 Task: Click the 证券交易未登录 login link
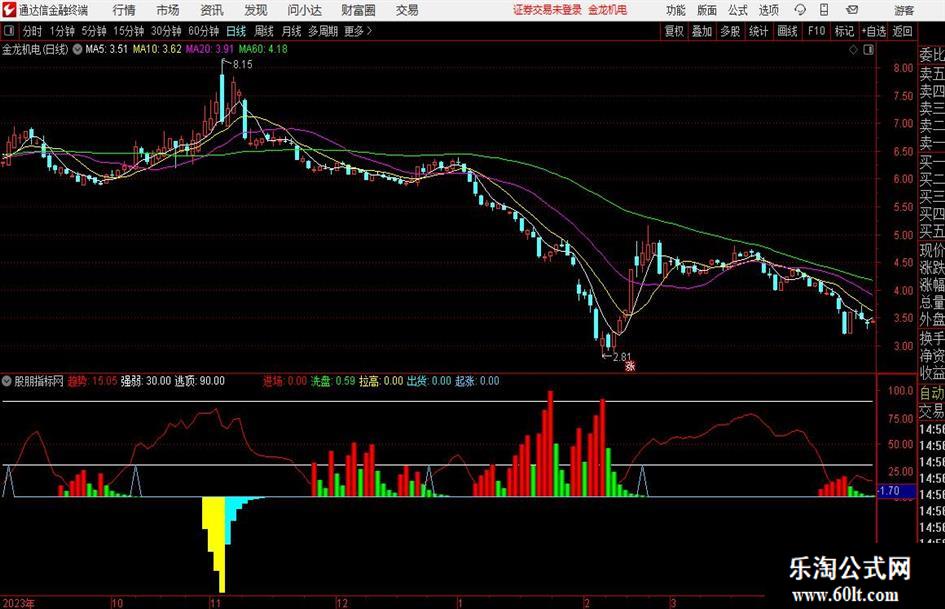[x=547, y=10]
